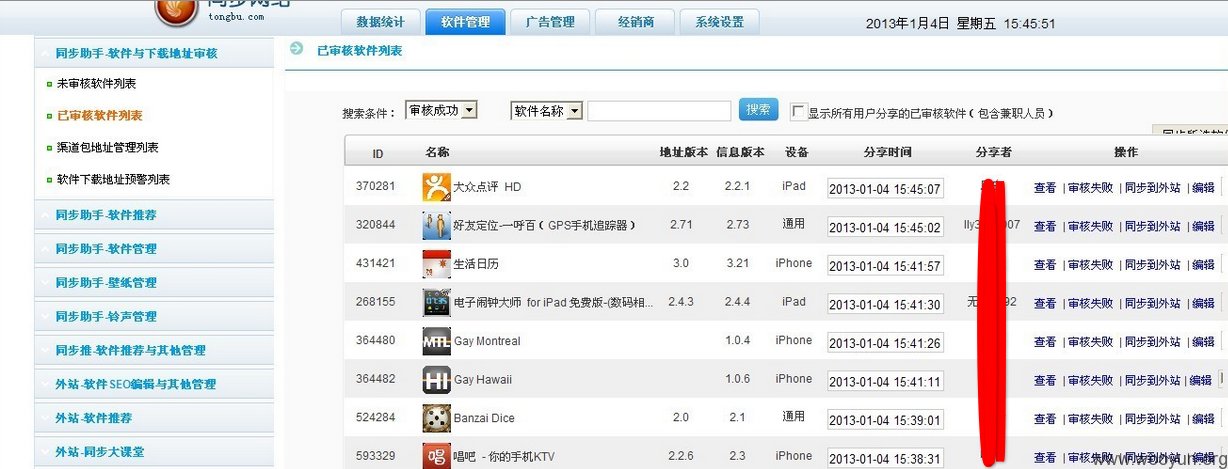Click the Gay Montreal MTL icon
Image resolution: width=1228 pixels, height=469 pixels.
[x=437, y=341]
